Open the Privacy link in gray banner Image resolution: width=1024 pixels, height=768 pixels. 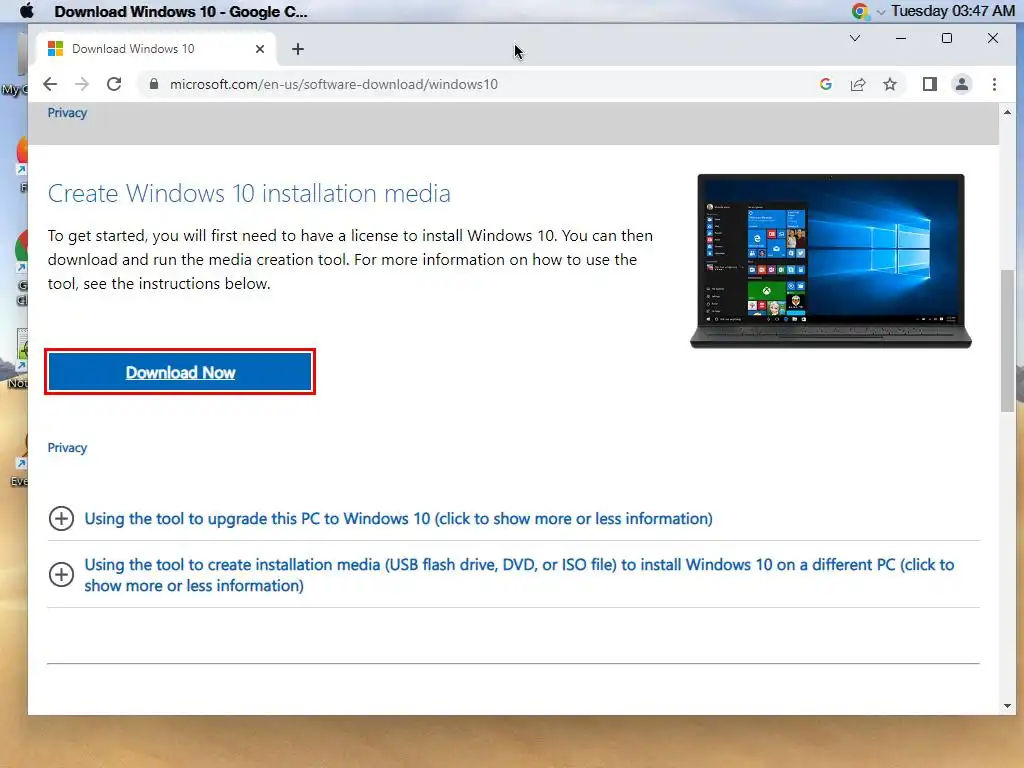67,113
